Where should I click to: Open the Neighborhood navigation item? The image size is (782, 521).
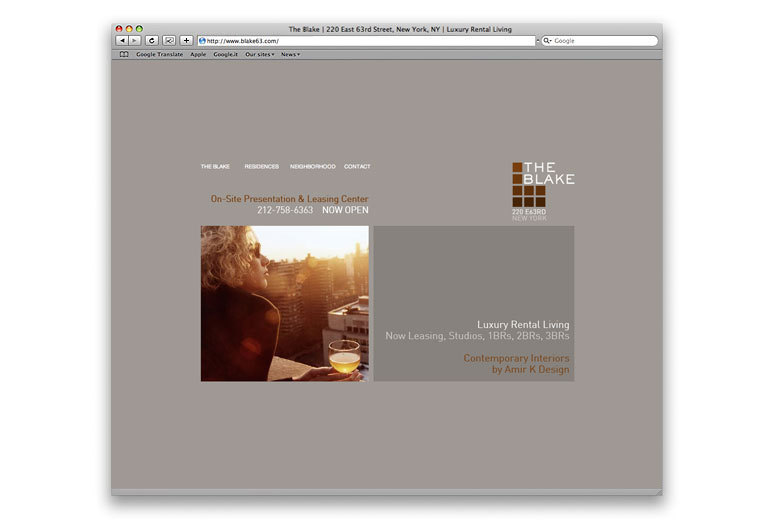click(313, 167)
